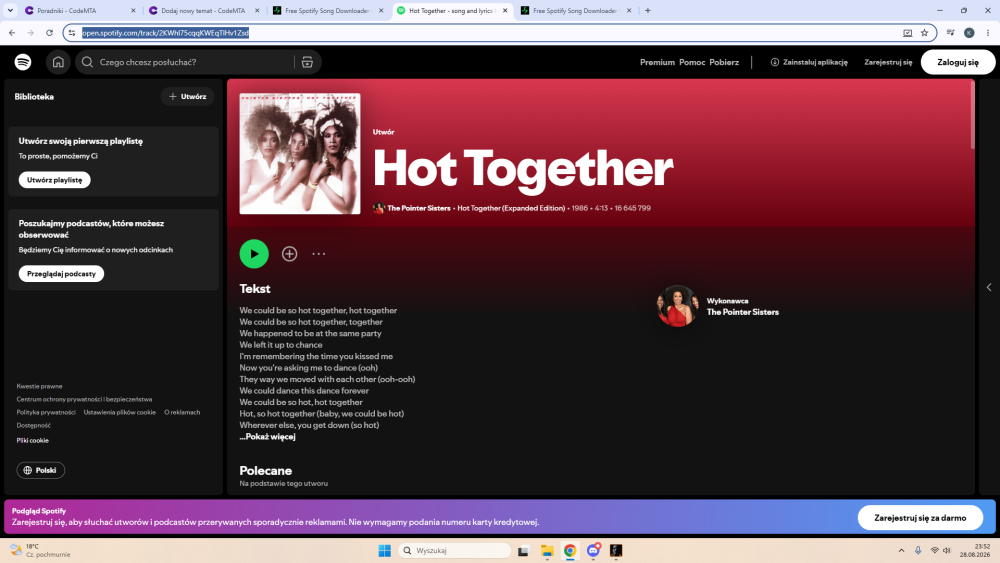Add Hot Together to library with plus icon
Image resolution: width=1000 pixels, height=563 pixels.
point(290,254)
